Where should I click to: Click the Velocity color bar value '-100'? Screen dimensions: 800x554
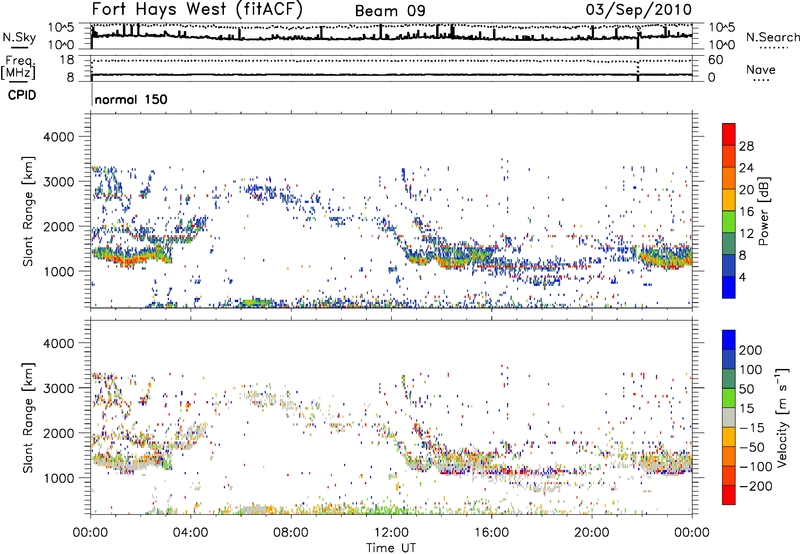coord(755,467)
